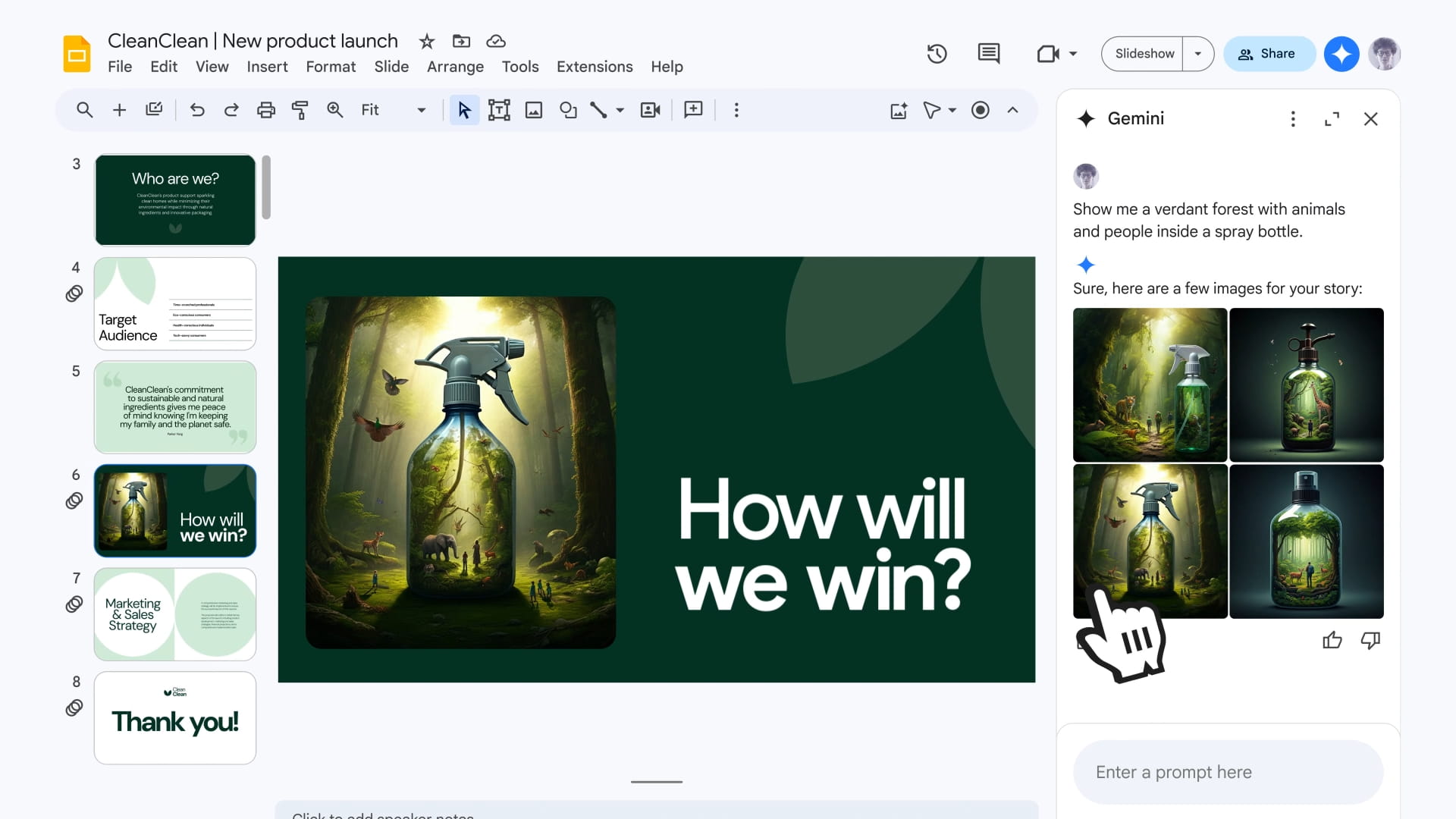This screenshot has height=819, width=1456.
Task: Select the text box tool
Action: [x=499, y=110]
